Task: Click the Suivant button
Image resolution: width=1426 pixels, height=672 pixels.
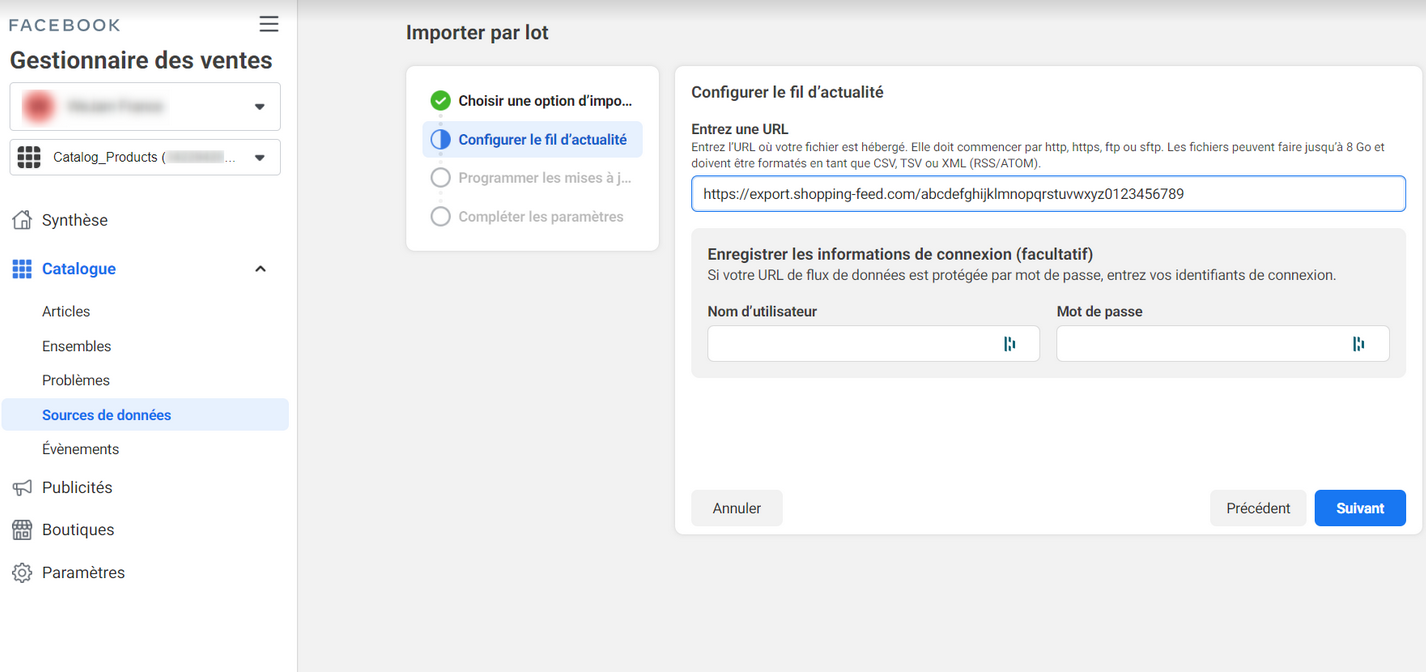Action: pyautogui.click(x=1360, y=508)
